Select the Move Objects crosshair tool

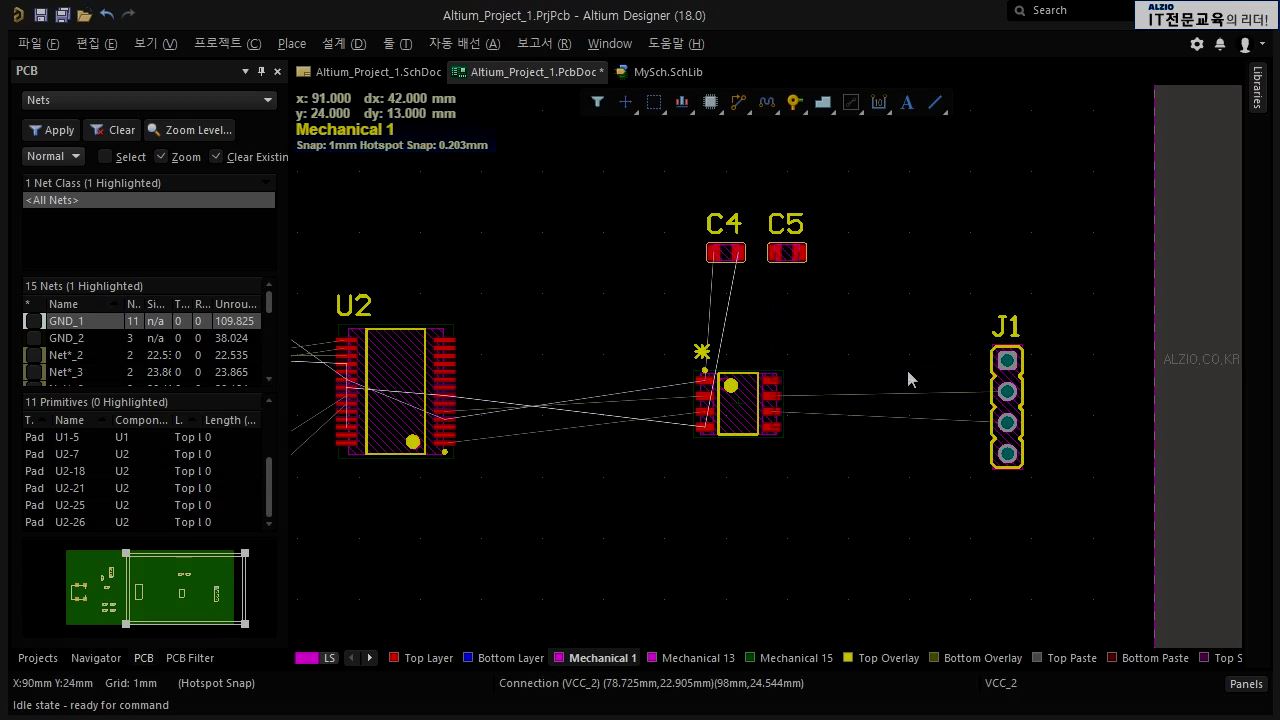pyautogui.click(x=625, y=102)
